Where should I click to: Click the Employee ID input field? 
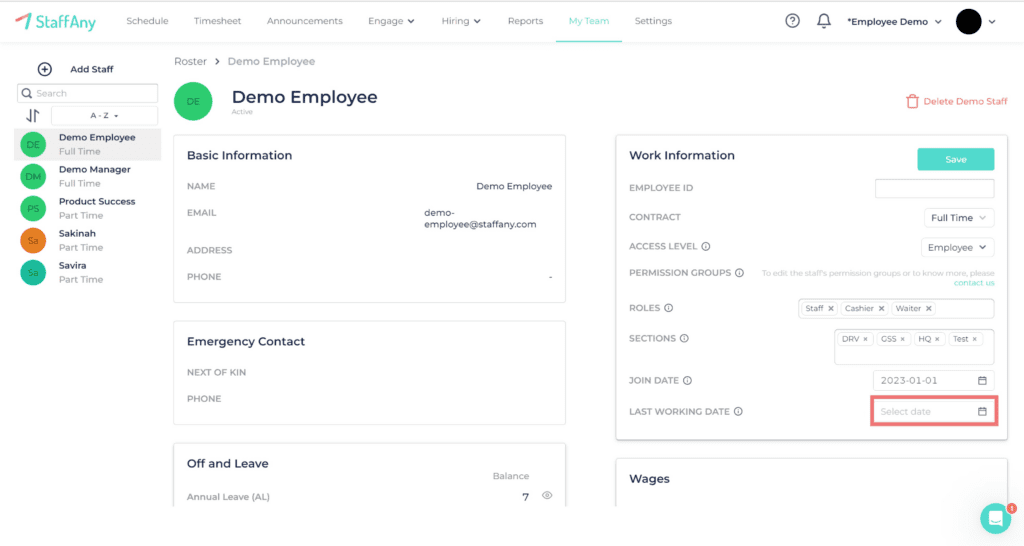[935, 188]
